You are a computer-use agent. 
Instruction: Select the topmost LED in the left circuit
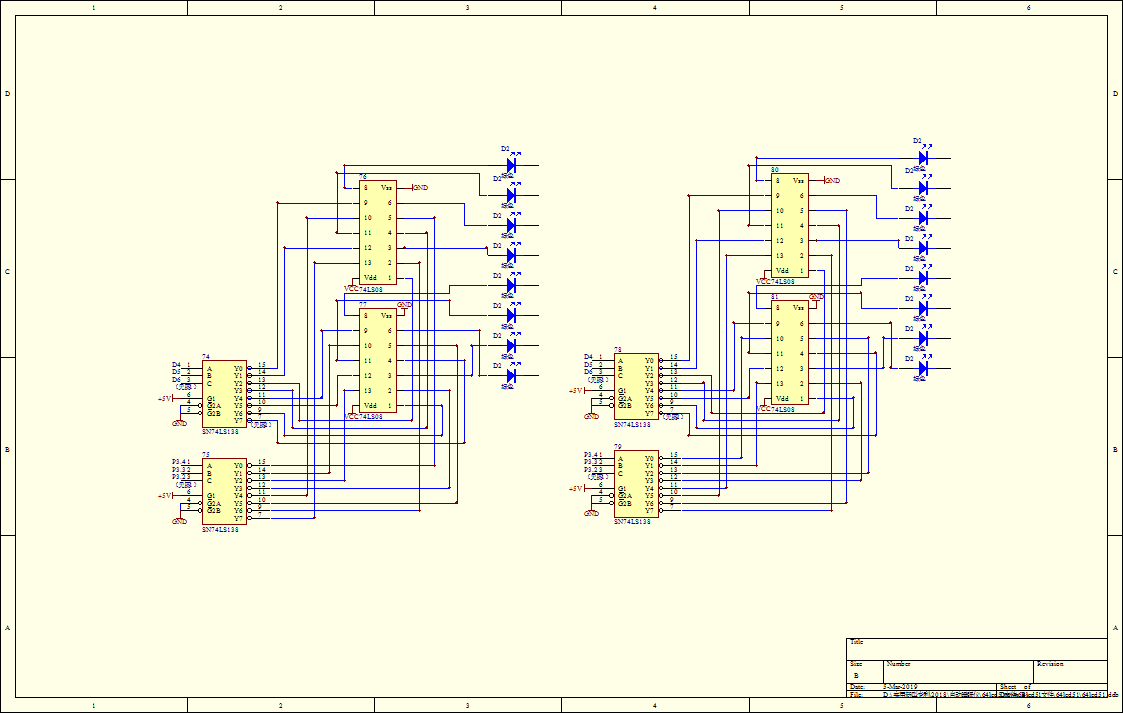tap(511, 165)
